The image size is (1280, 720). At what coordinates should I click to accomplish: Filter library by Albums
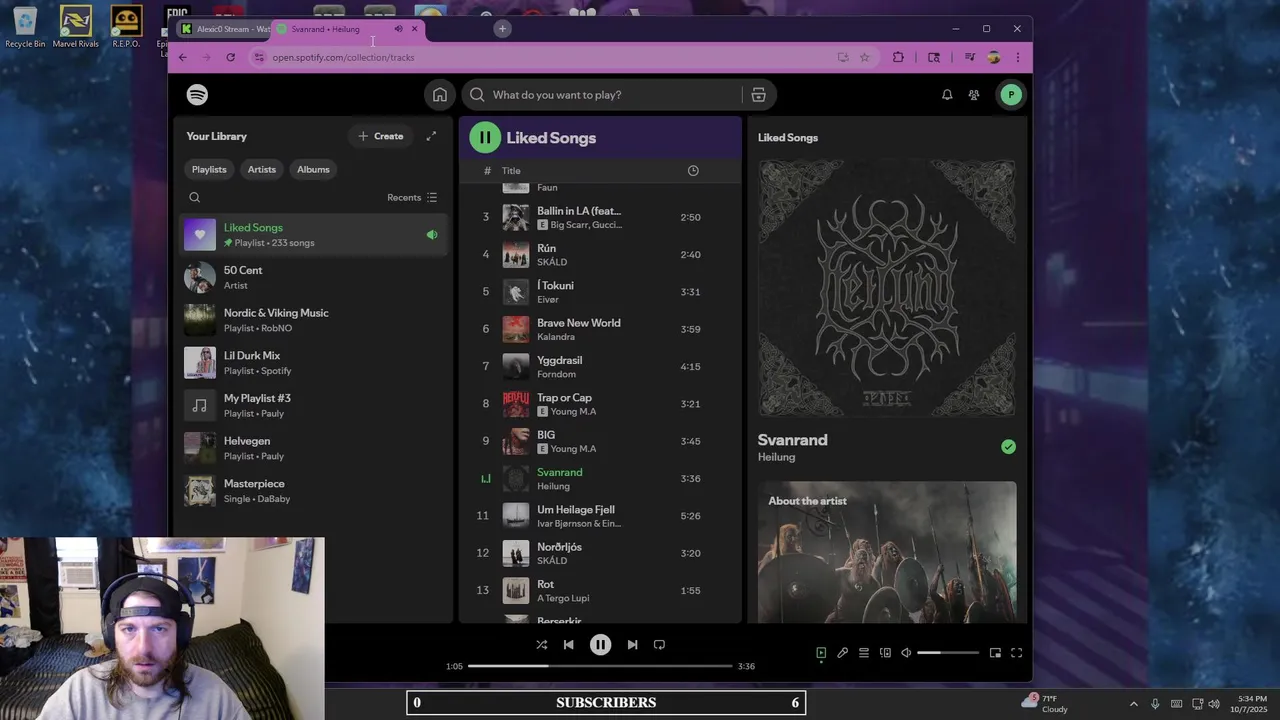[x=313, y=169]
